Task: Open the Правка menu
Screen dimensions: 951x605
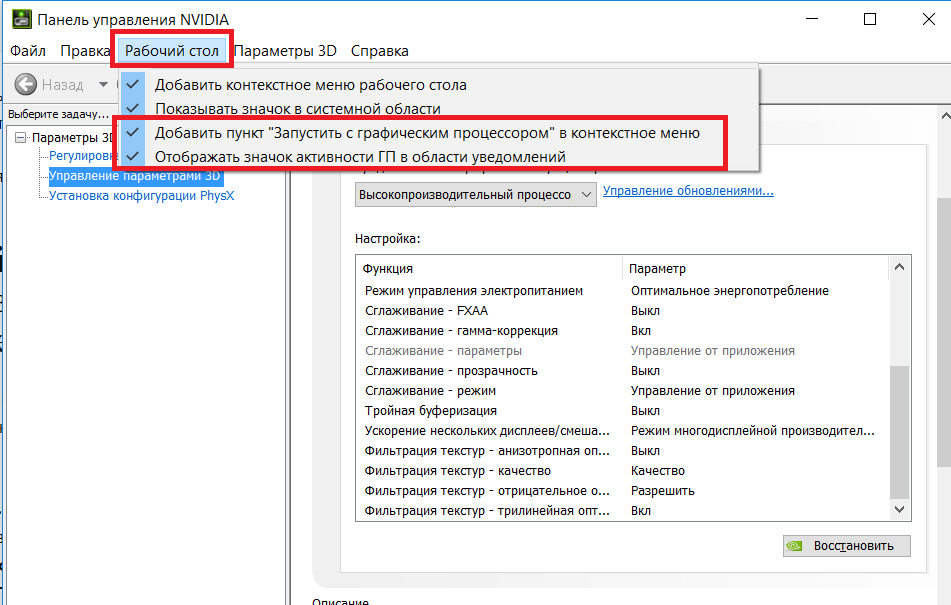Action: [85, 51]
